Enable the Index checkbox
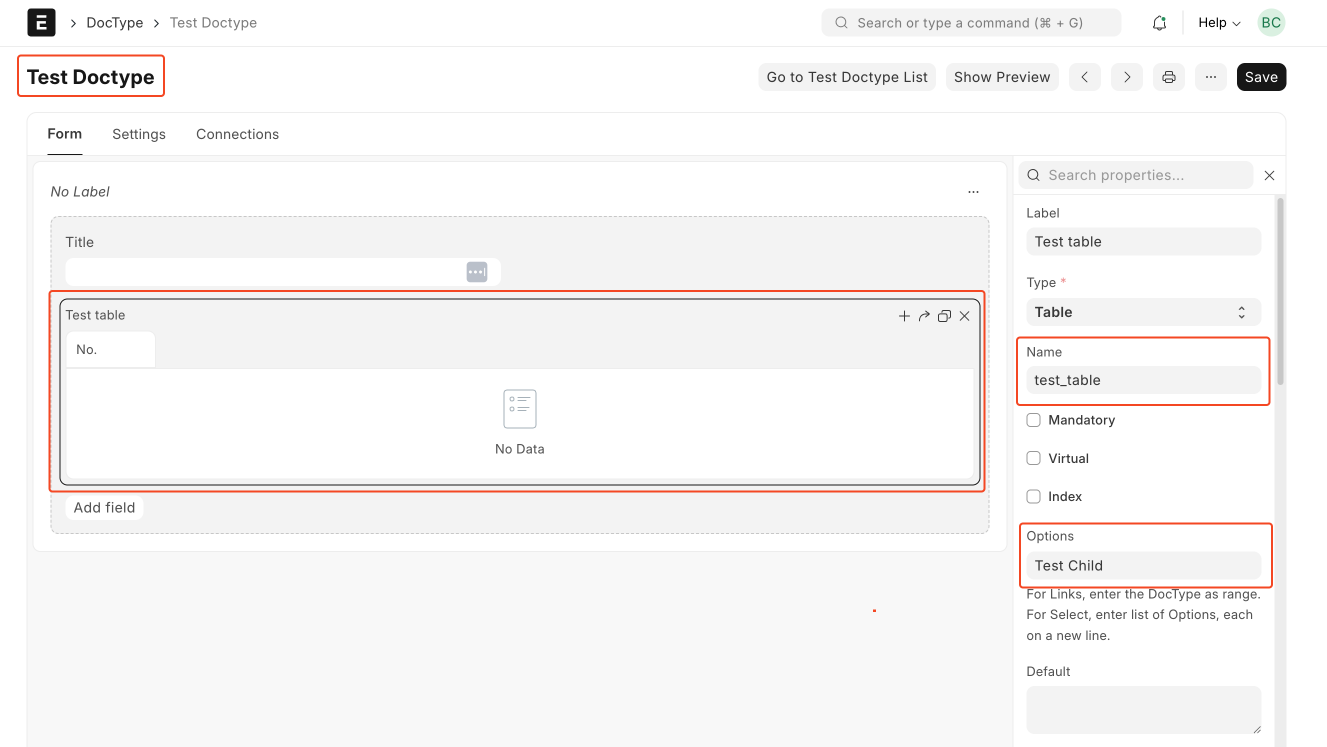 pos(1034,496)
